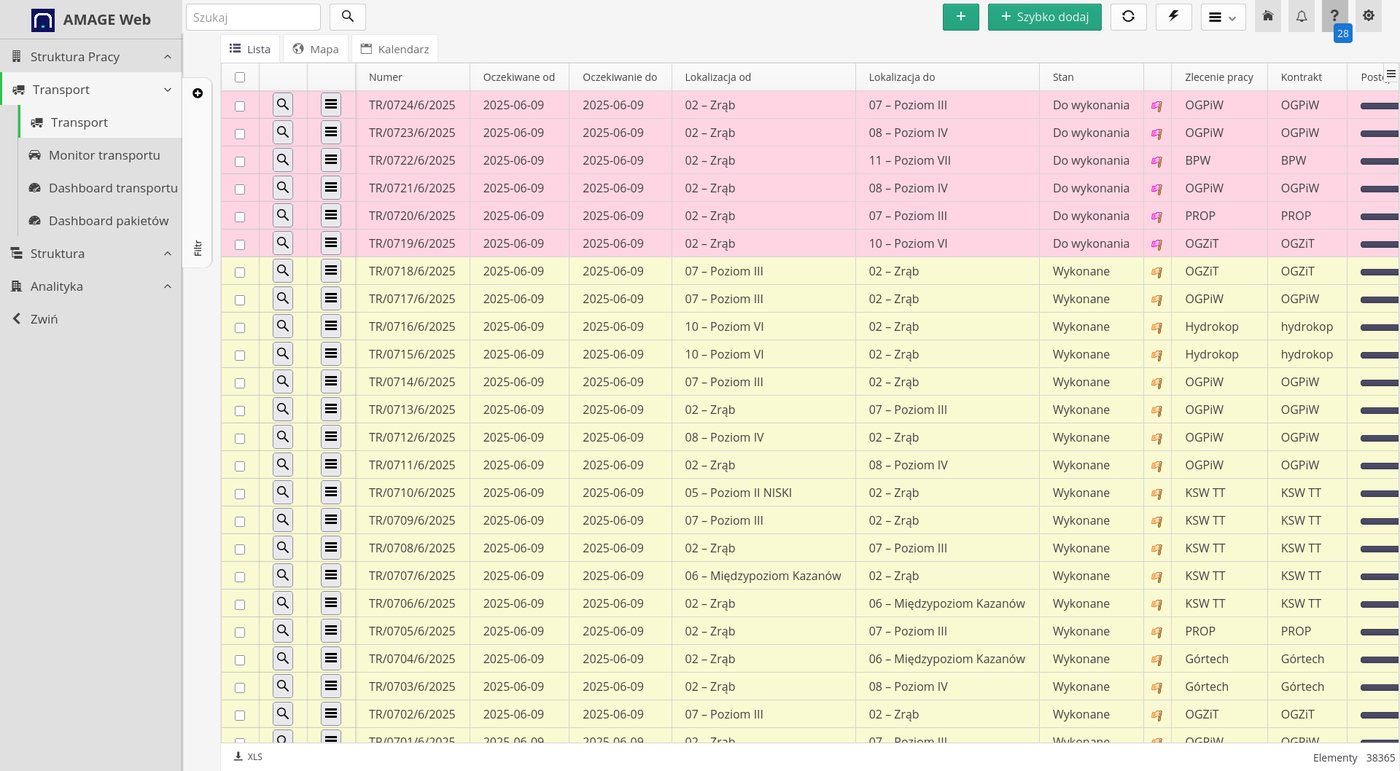Go to the home icon in the top bar

tap(1268, 16)
